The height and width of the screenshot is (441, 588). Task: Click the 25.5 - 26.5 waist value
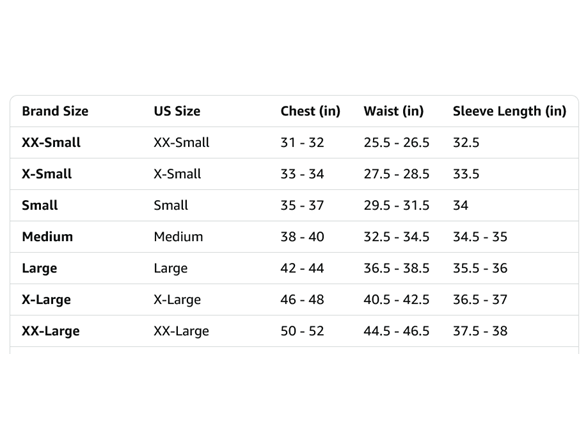pyautogui.click(x=396, y=142)
